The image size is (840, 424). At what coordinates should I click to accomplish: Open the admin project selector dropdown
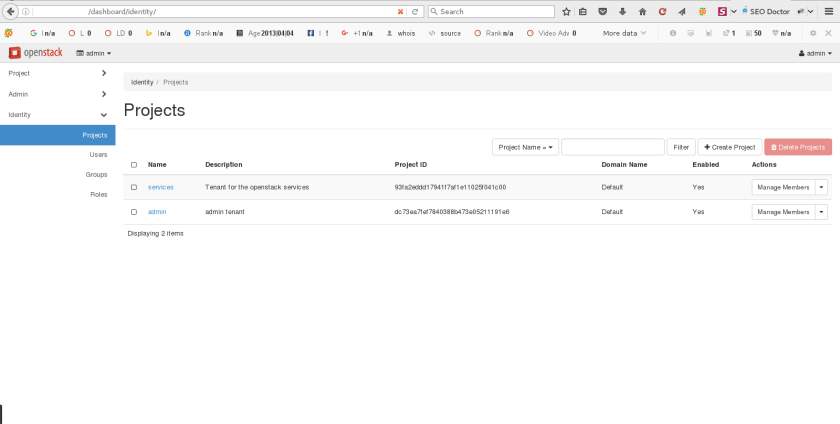point(94,53)
